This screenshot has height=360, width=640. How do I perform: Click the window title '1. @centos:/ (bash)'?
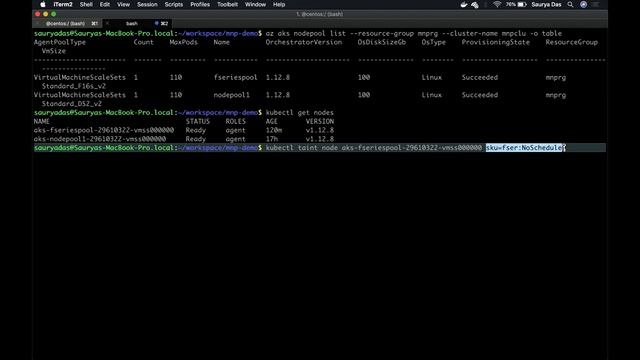click(320, 14)
